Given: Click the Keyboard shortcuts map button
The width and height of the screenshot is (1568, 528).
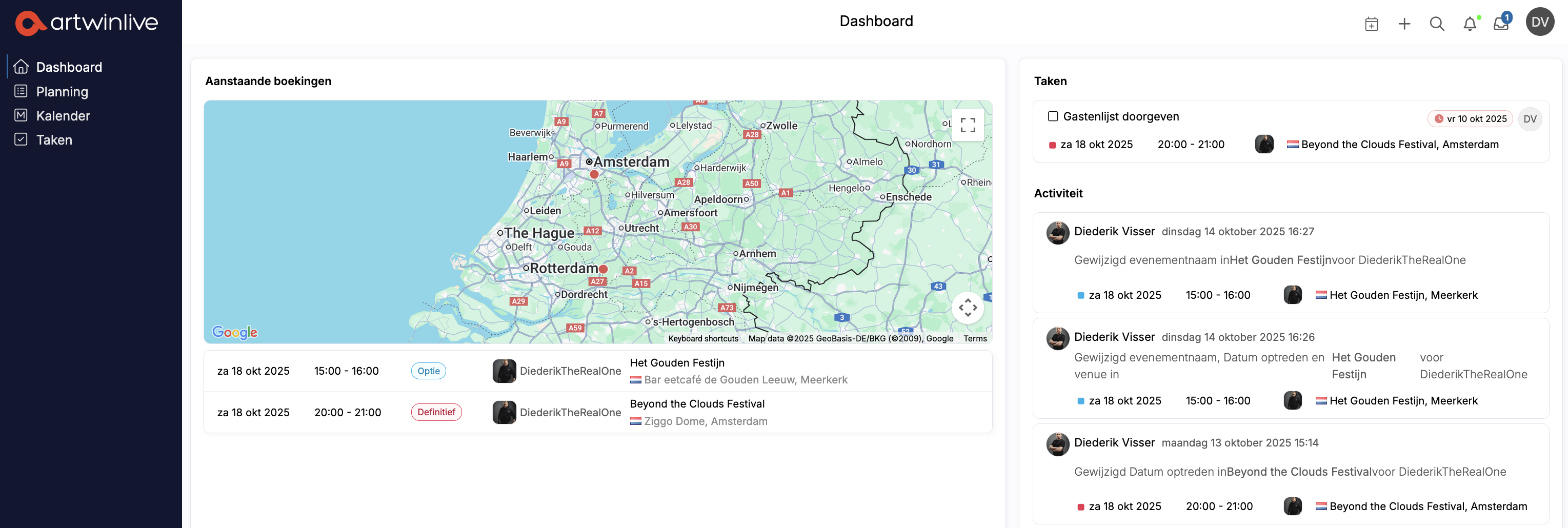Looking at the screenshot, I should click(x=703, y=339).
